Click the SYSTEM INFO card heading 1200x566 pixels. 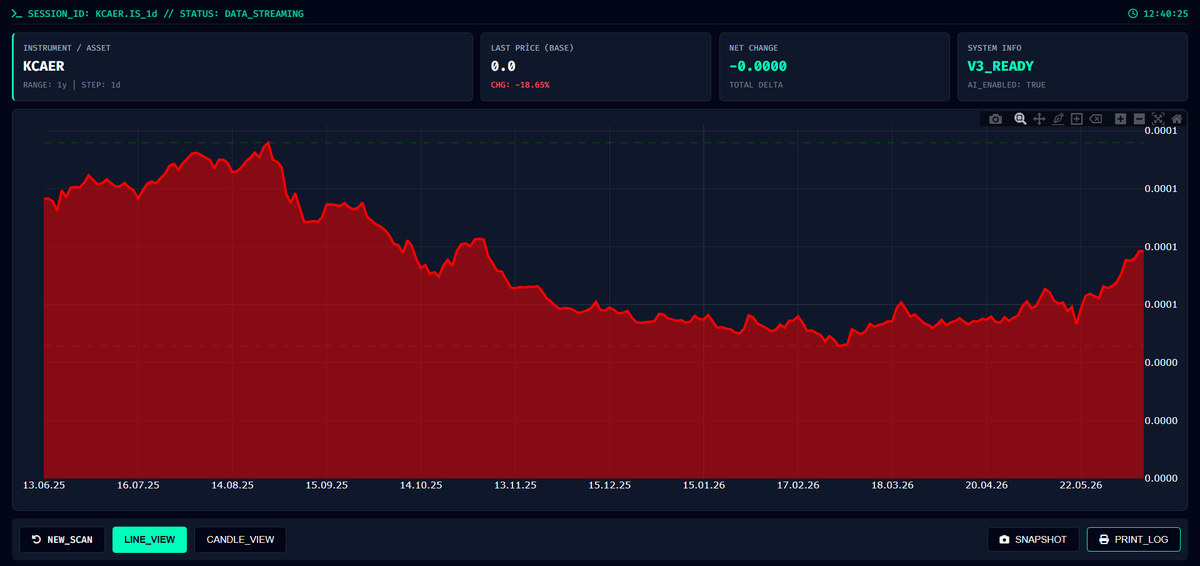(x=994, y=48)
